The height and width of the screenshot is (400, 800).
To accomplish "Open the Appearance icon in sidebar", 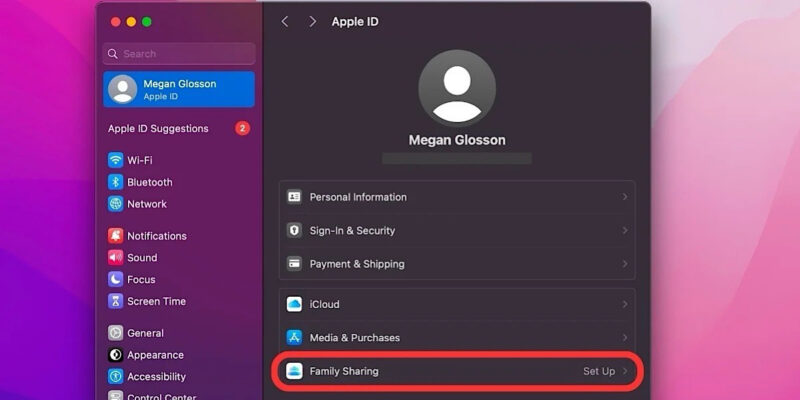I will tap(115, 355).
